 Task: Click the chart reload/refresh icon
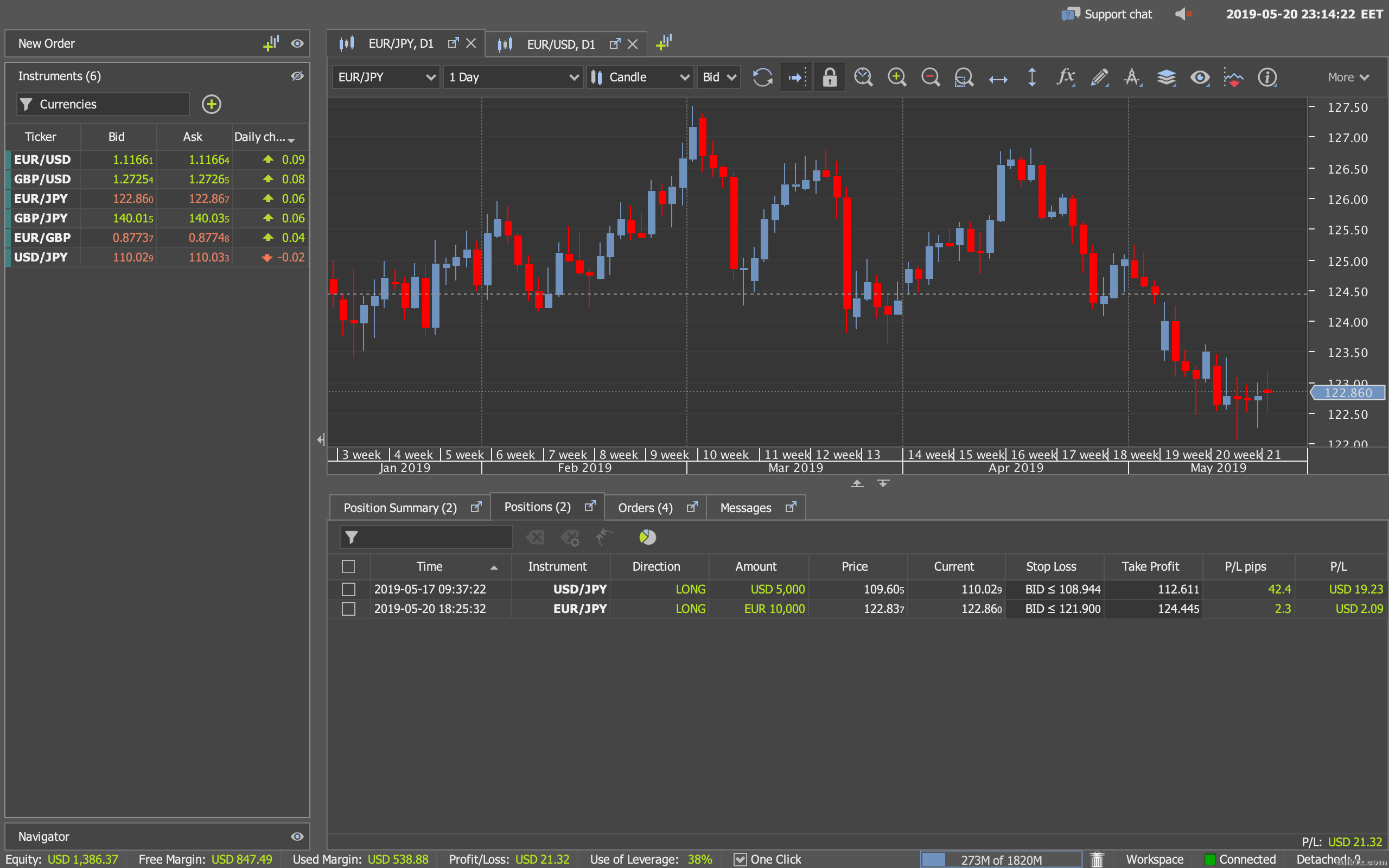(x=762, y=77)
